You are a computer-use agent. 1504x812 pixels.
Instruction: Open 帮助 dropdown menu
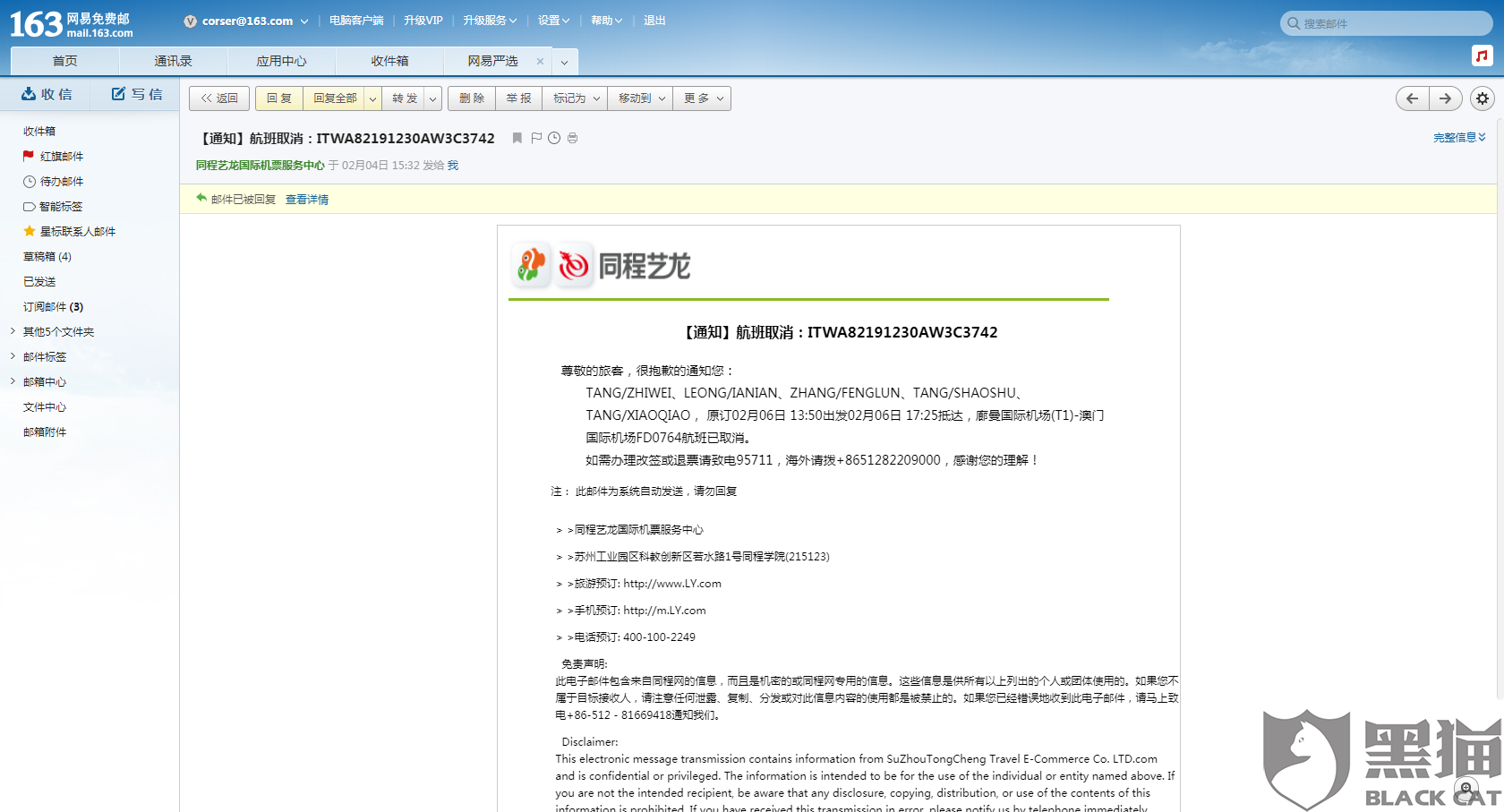pos(606,21)
